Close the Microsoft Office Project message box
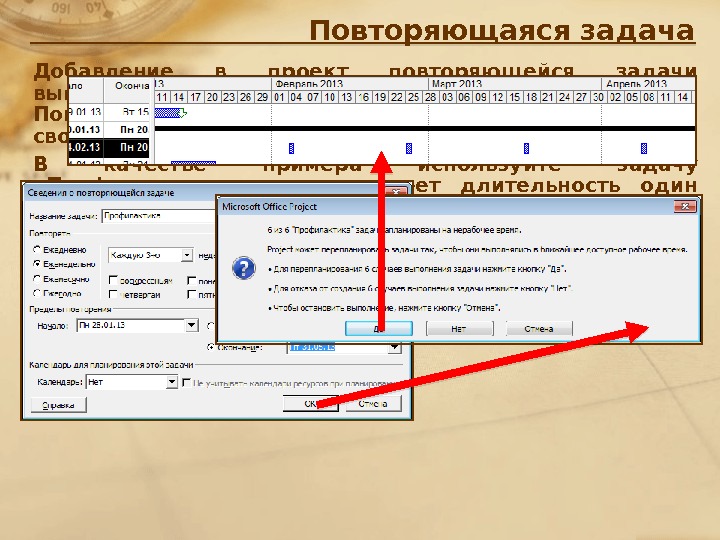Viewport: 720px width, 540px height. 685,207
